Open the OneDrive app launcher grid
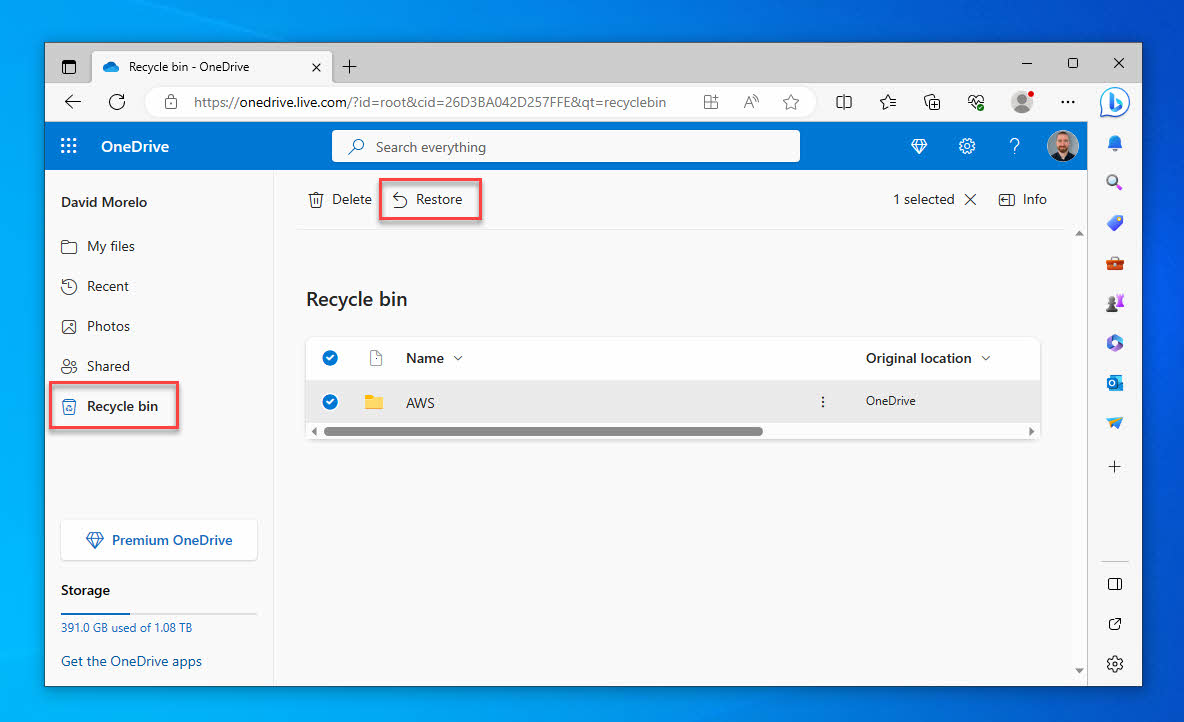This screenshot has height=722, width=1184. point(69,146)
